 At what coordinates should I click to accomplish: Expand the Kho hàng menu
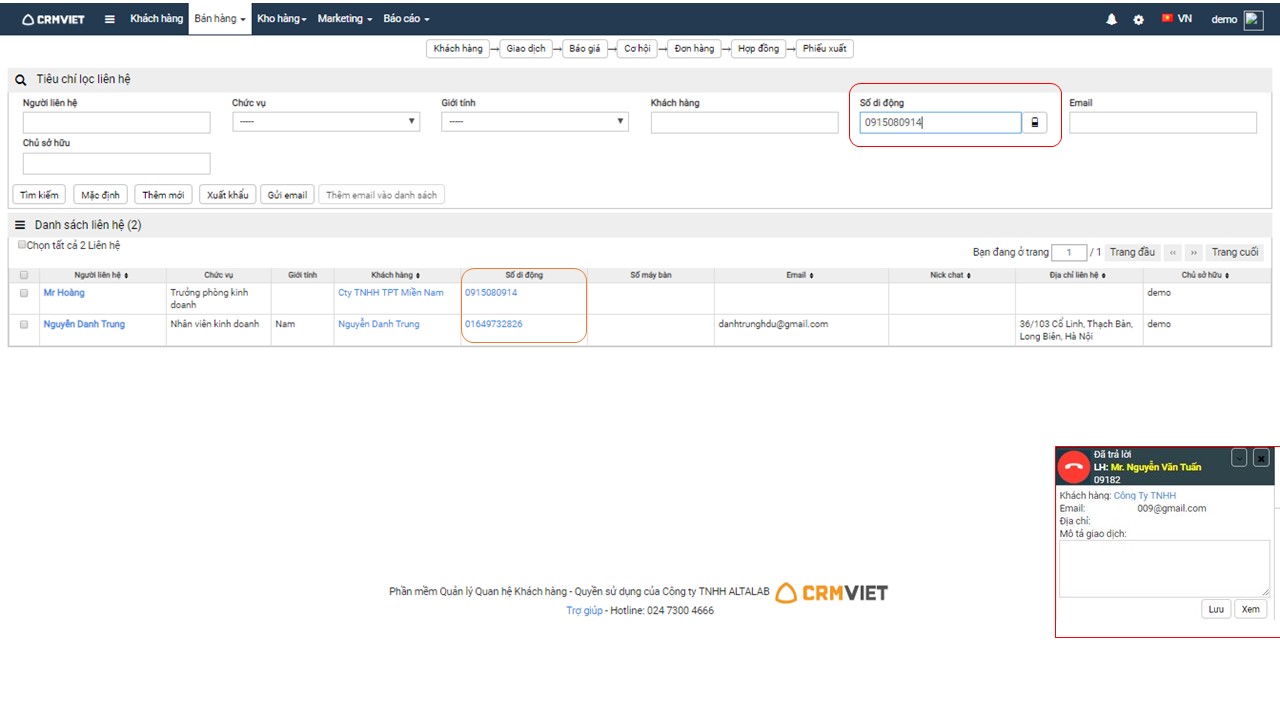pyautogui.click(x=281, y=19)
